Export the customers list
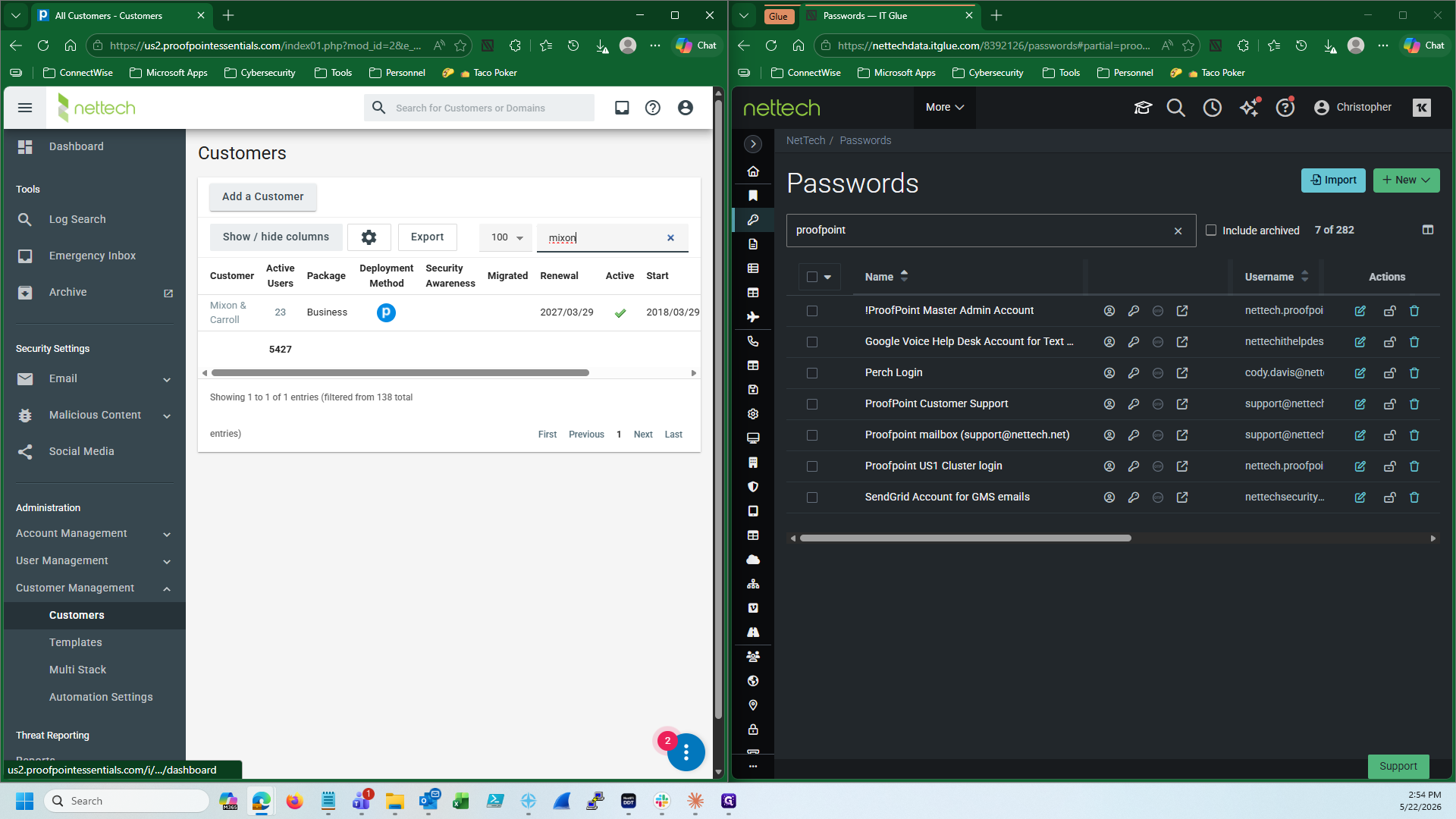The height and width of the screenshot is (819, 1456). tap(428, 237)
